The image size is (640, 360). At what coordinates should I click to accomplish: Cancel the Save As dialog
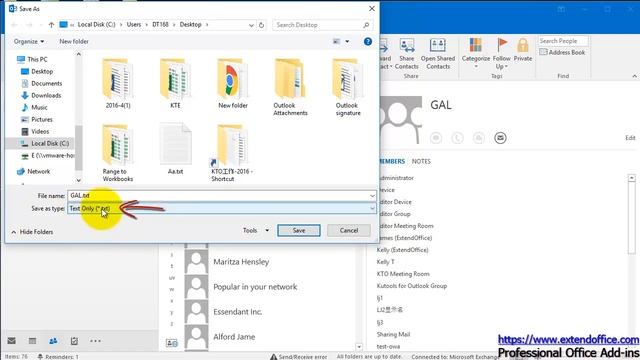pos(349,231)
